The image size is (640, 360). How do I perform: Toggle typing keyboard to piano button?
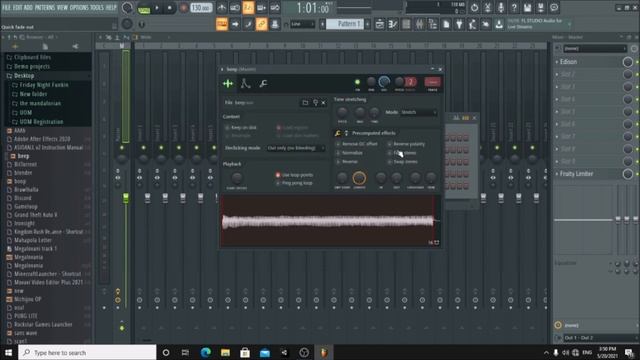click(x=222, y=24)
